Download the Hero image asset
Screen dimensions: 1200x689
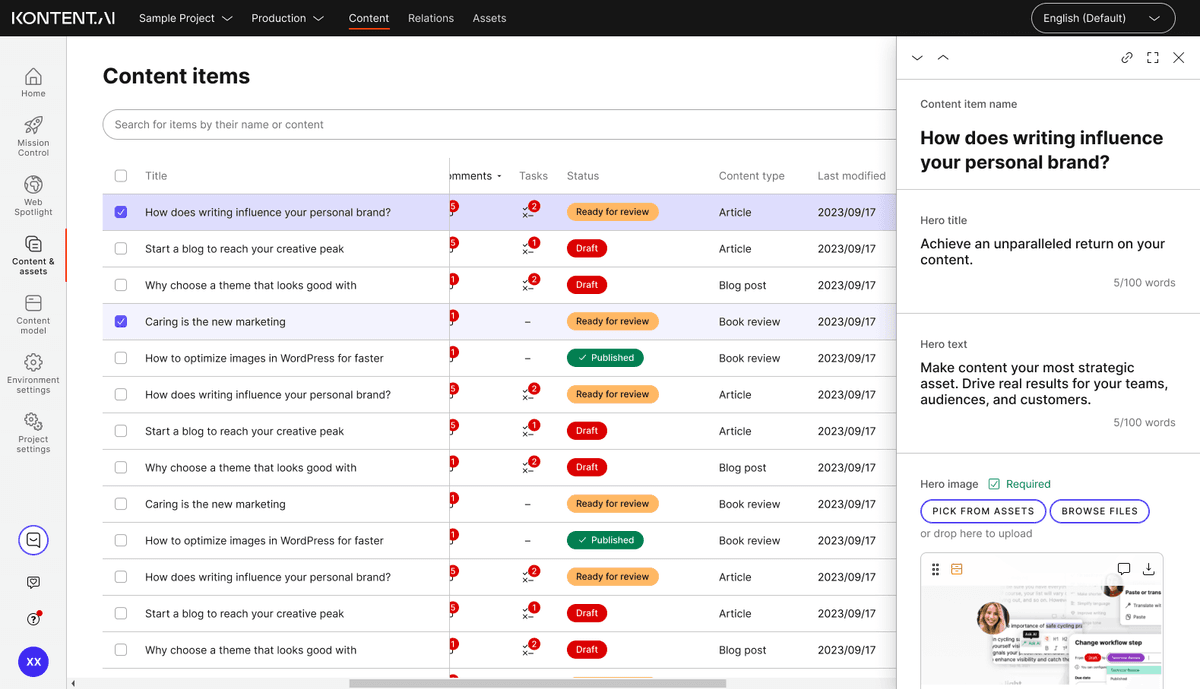pyautogui.click(x=1148, y=566)
